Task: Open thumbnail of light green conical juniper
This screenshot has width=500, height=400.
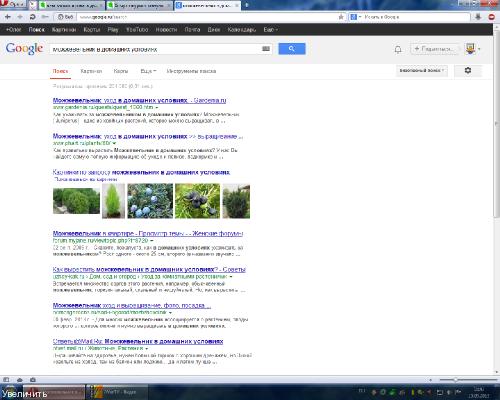Action: coord(113,201)
